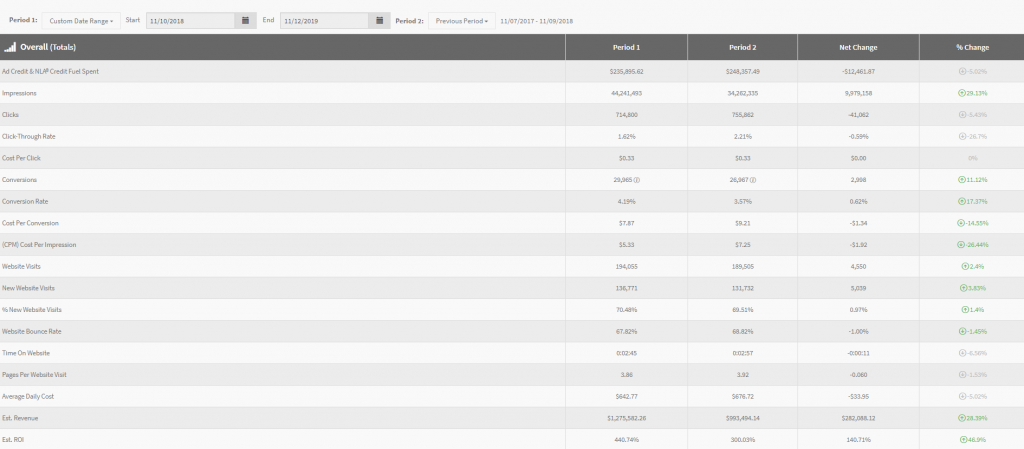1024x449 pixels.
Task: Select the Website Visits row label
Action: tap(21, 266)
